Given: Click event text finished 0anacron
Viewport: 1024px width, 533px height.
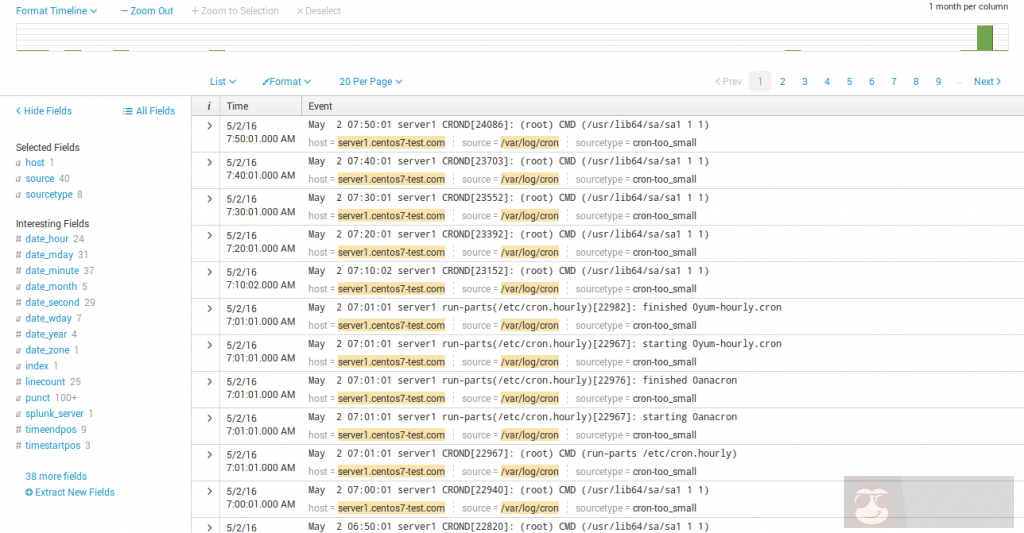Looking at the screenshot, I should (522, 380).
